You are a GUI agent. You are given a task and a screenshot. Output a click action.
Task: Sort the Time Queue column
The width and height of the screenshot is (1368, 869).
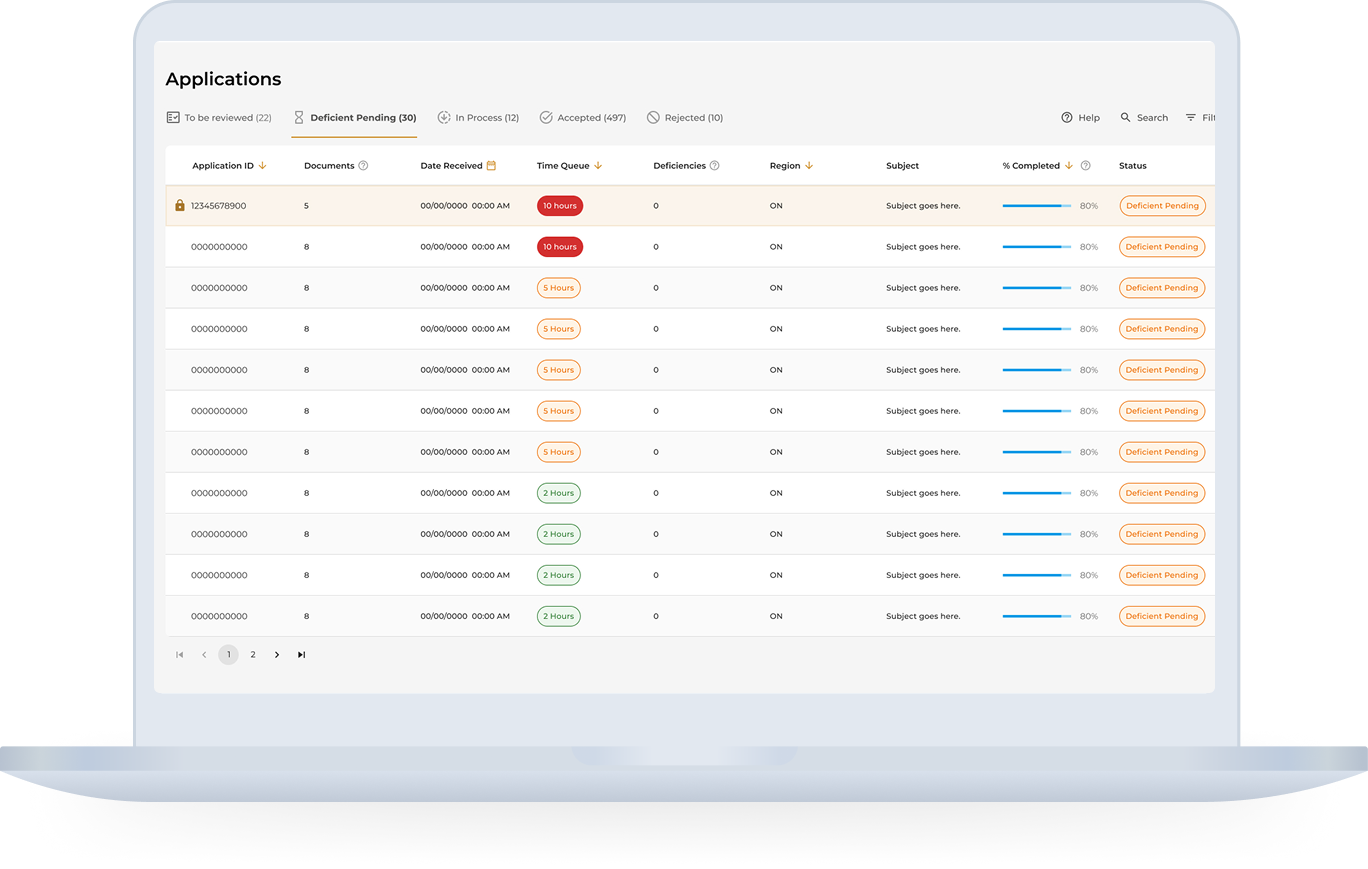[598, 166]
